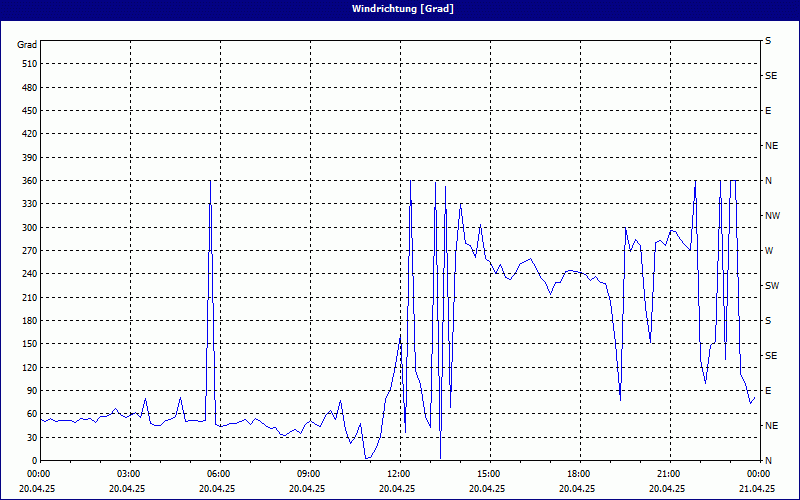Click the 180 tick label on the left axis
The image size is (800, 500).
[27, 321]
